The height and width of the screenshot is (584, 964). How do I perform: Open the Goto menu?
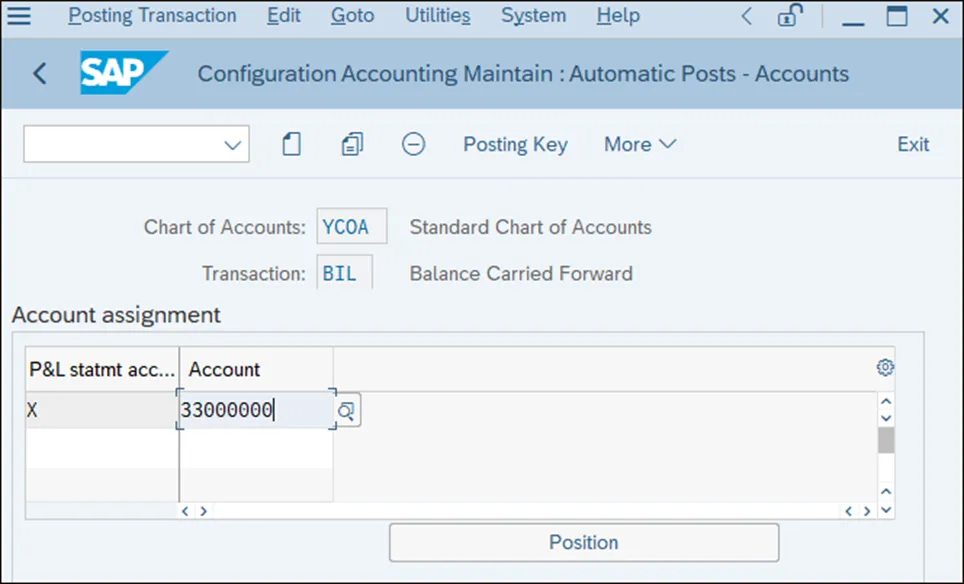click(352, 16)
